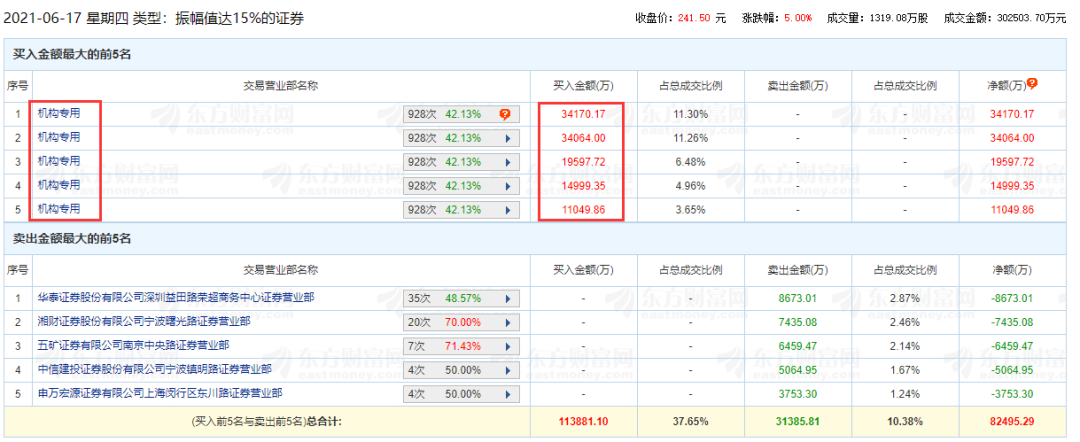Screen dimensions: 1080x442
Task: Click arrow icon in 7次 71.43% box
Action: click(x=507, y=346)
